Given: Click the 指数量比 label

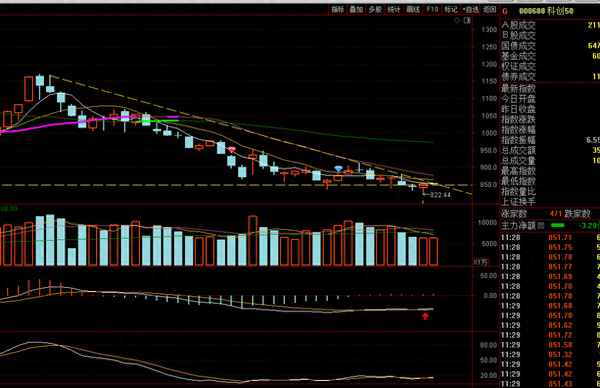Looking at the screenshot, I should pos(518,191).
